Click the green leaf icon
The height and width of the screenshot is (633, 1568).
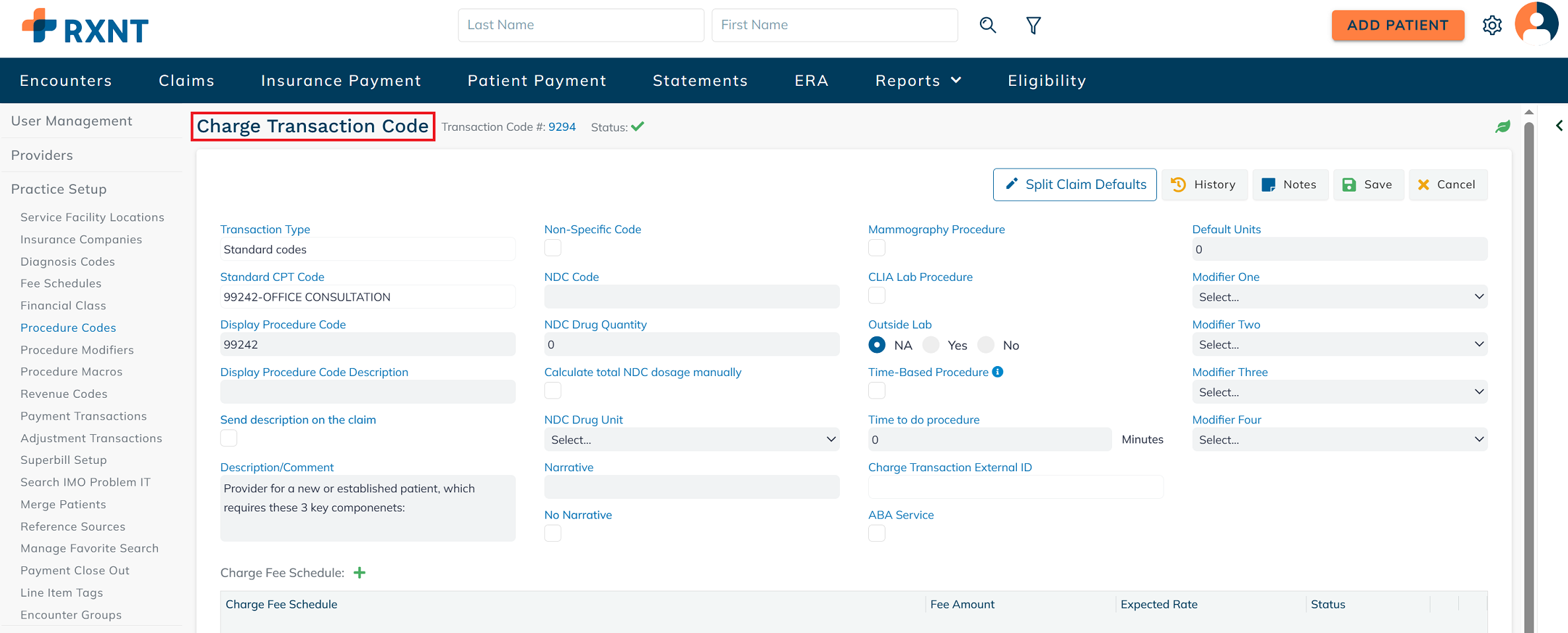tap(1503, 127)
